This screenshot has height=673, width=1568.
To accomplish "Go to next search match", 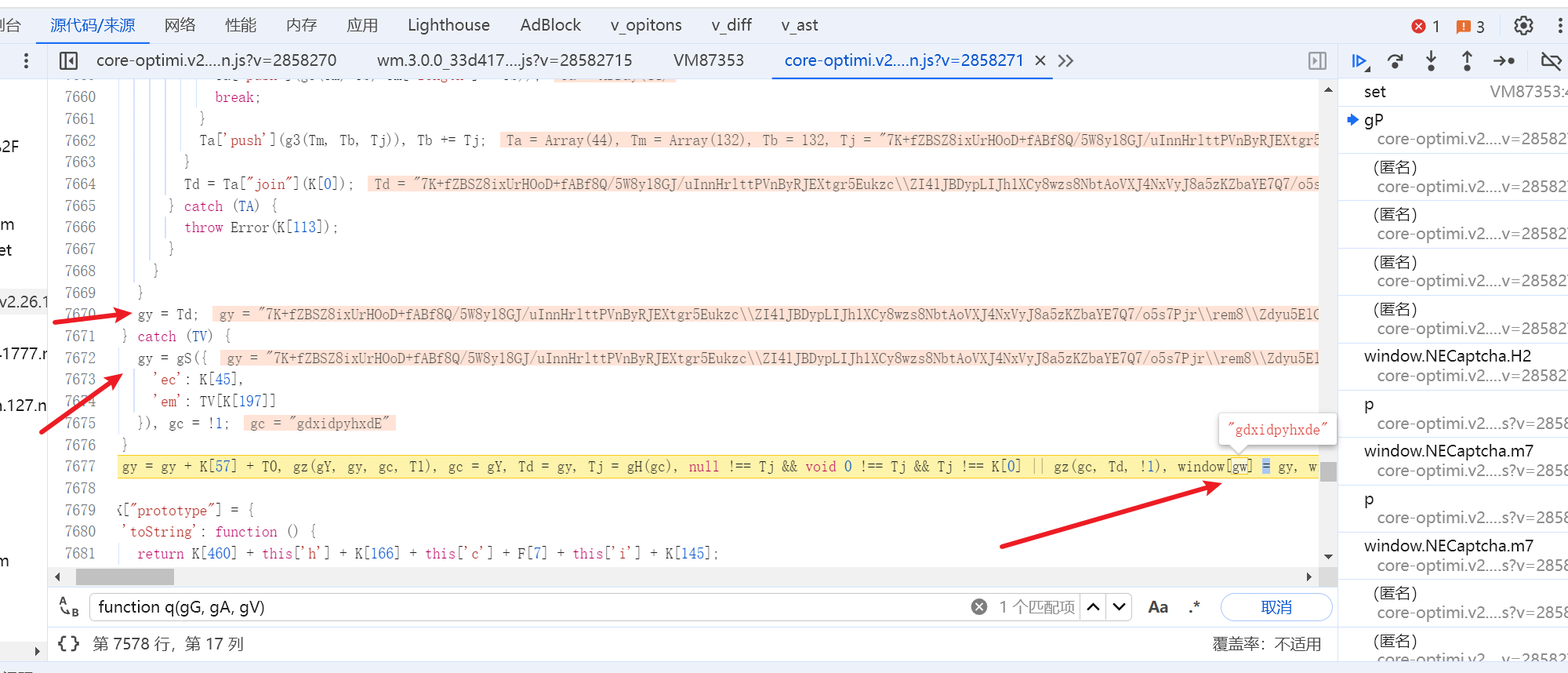I will [x=1120, y=607].
